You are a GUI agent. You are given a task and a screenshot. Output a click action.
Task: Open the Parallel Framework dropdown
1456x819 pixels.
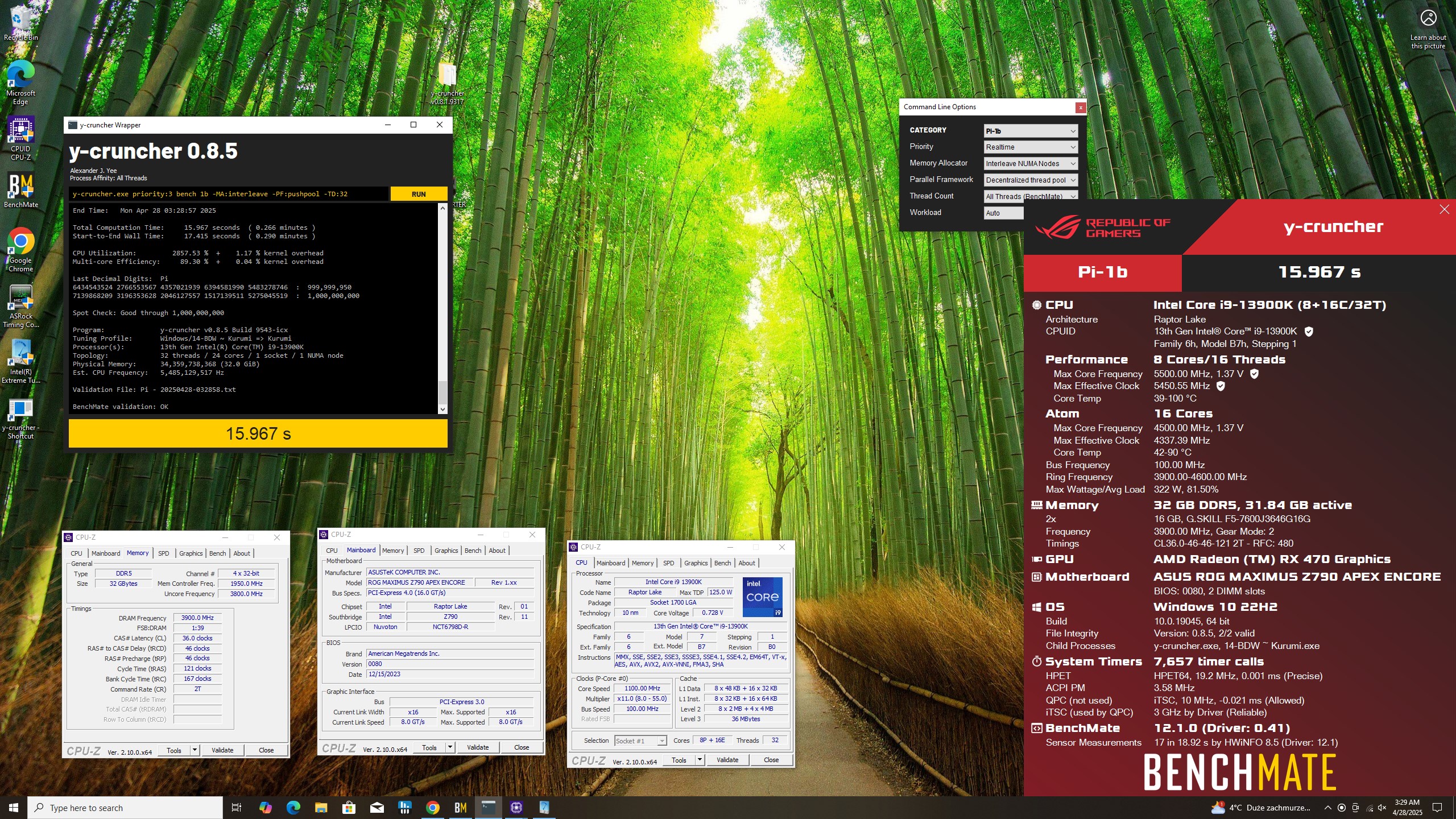pos(1031,180)
